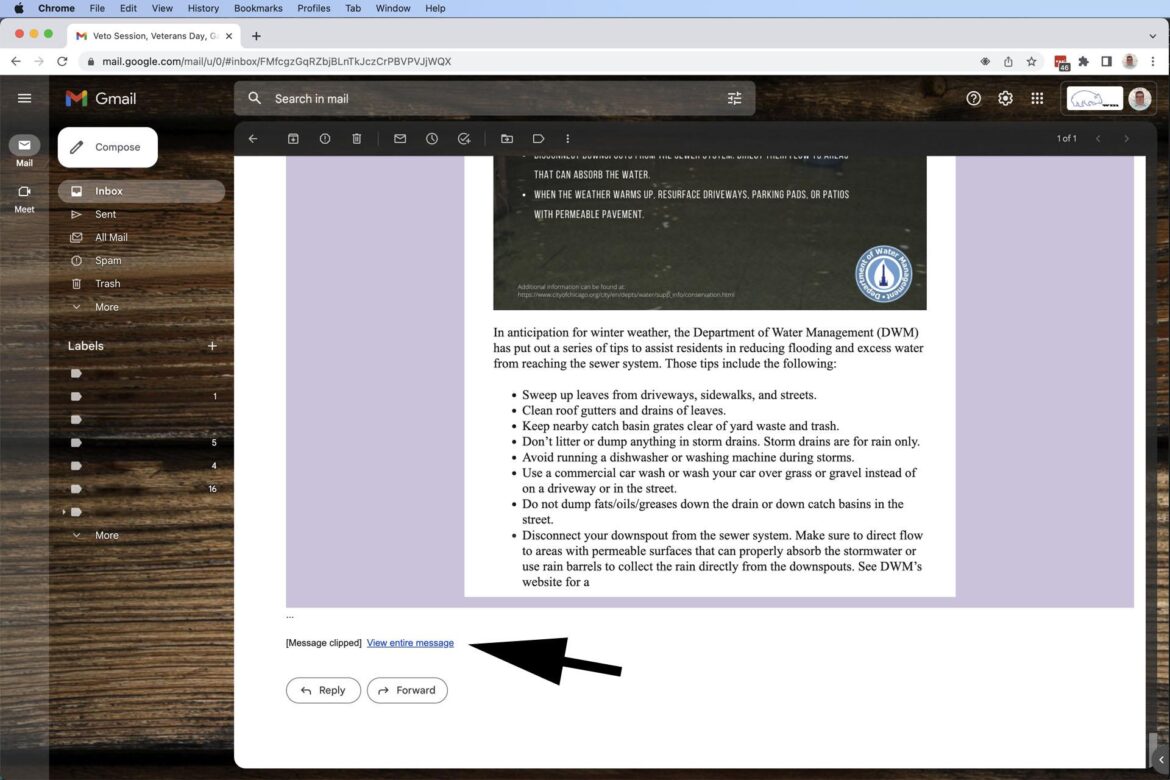Click the Archive icon in email toolbar
The image size is (1170, 780).
pyautogui.click(x=293, y=139)
